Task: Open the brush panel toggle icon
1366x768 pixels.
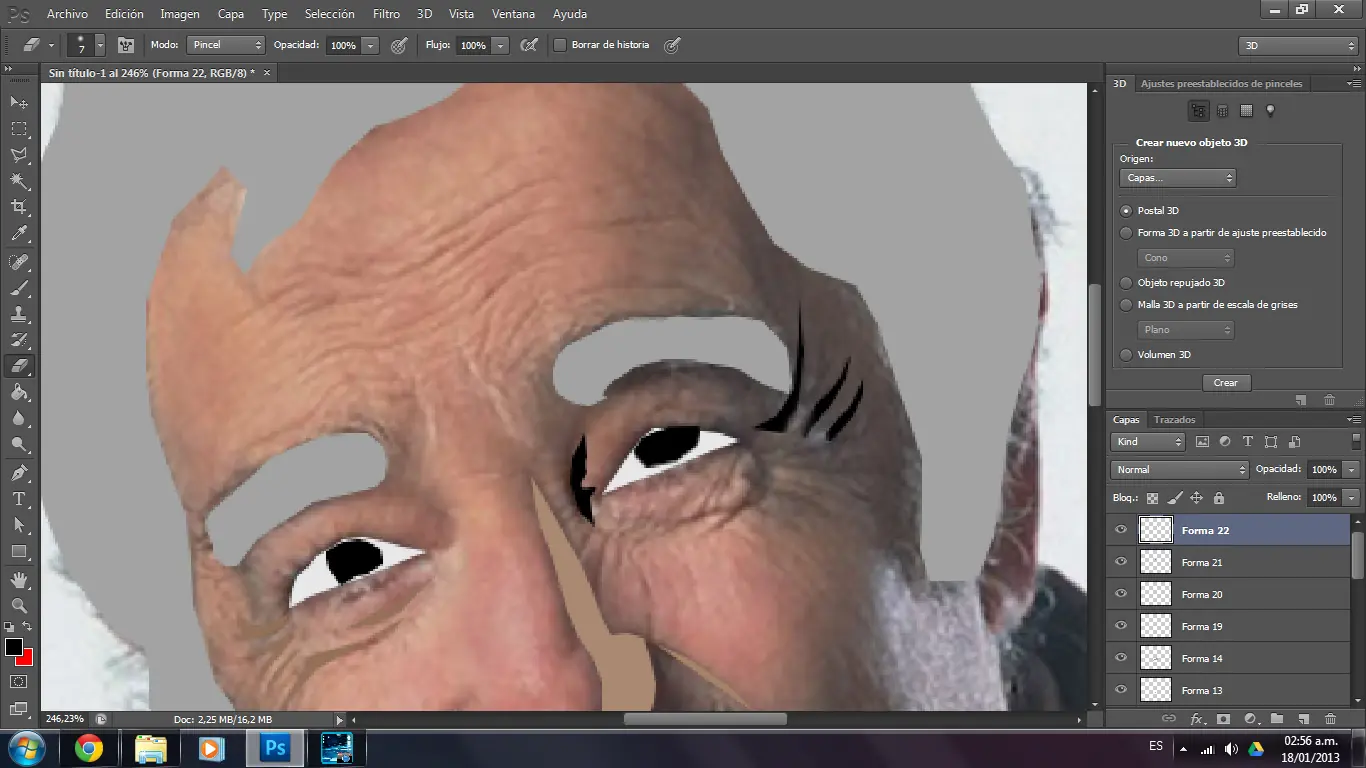Action: coord(126,45)
